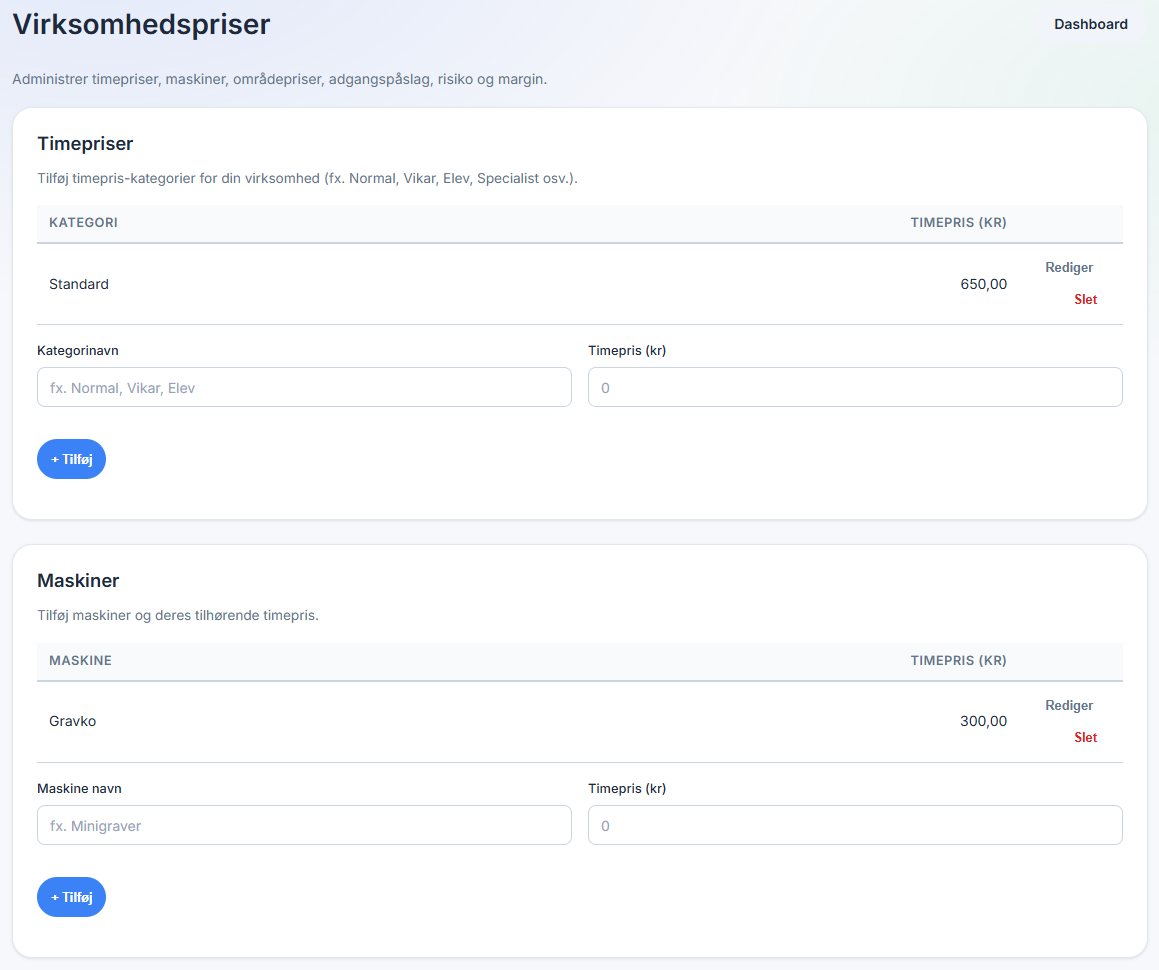Focus the Maskine navn input field
Screen dimensions: 1159x970
tap(305, 825)
